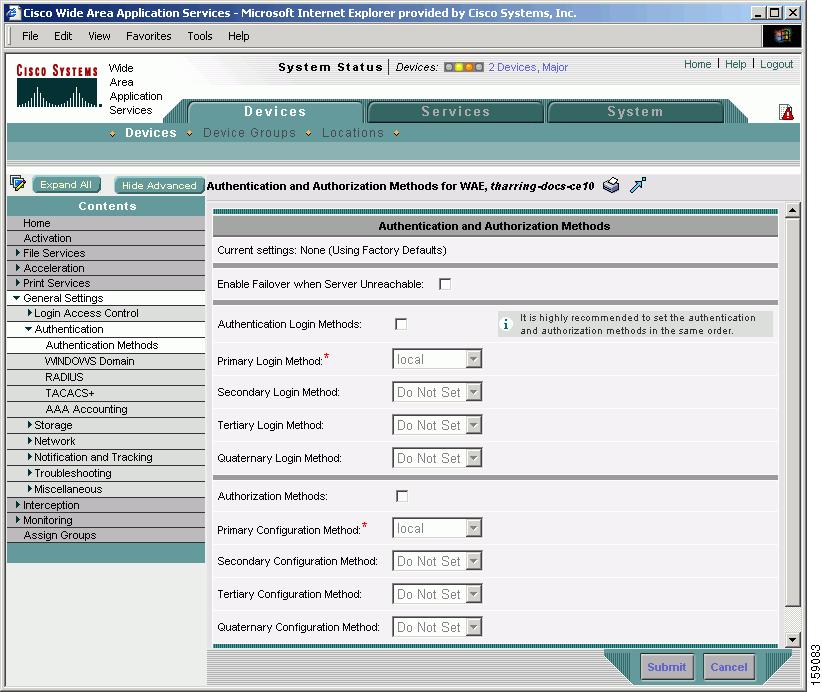Select RADIUS in Contents tree
Image resolution: width=822 pixels, height=692 pixels.
(x=64, y=377)
